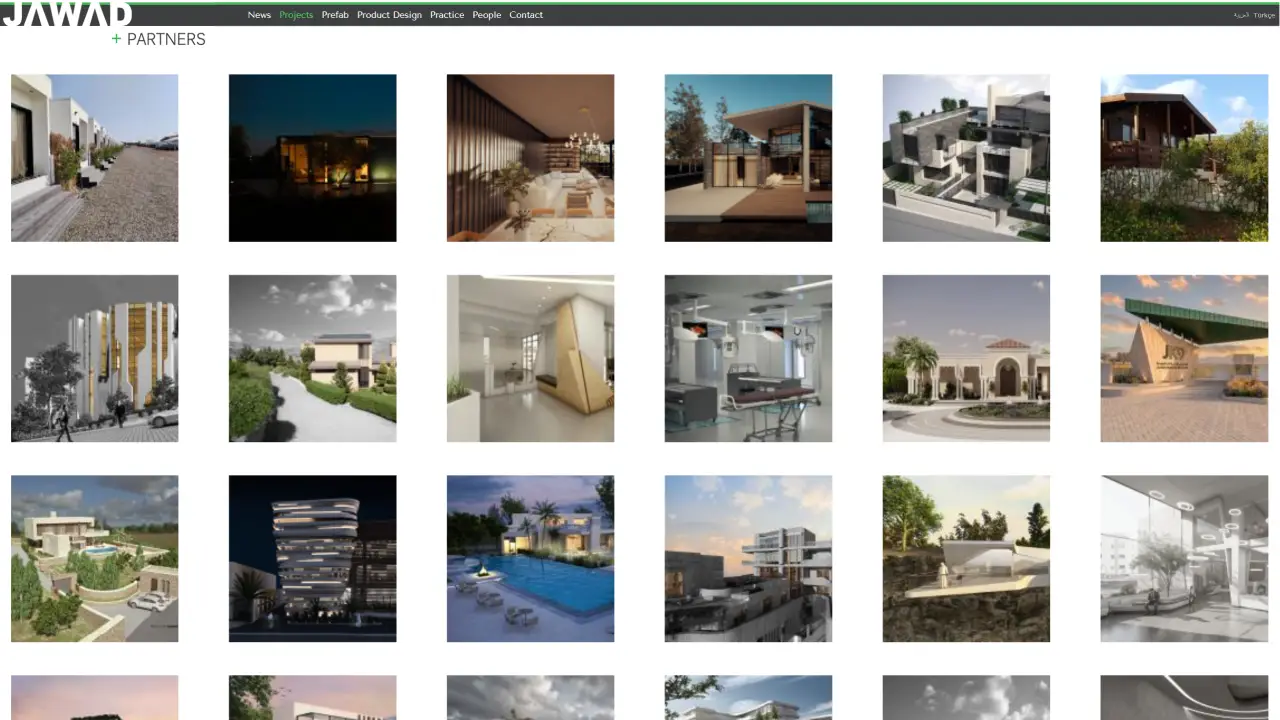Select the arched Moorish villa thumbnail

966,358
